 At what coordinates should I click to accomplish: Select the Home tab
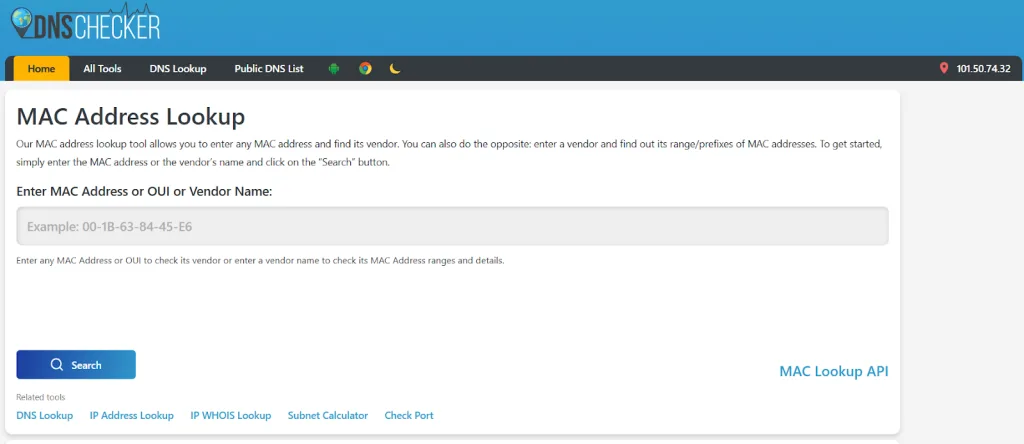pos(41,69)
